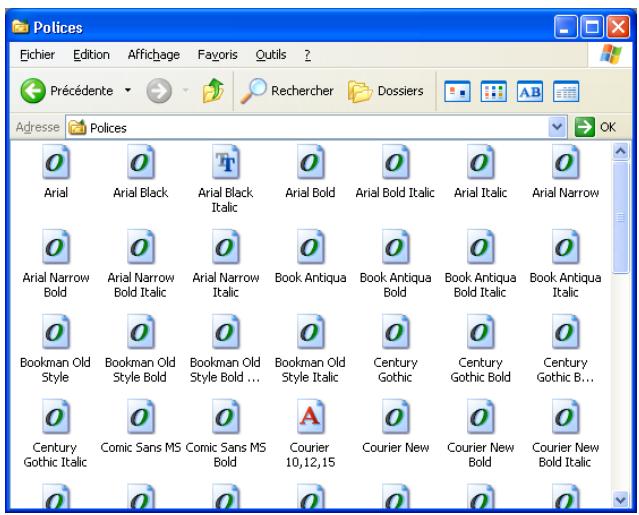Click the green OK go button
Screen dimensions: 639x515
point(595,127)
